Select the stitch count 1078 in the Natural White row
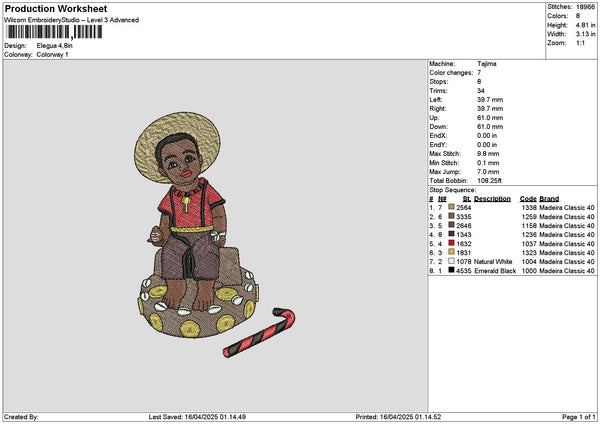 pos(463,261)
